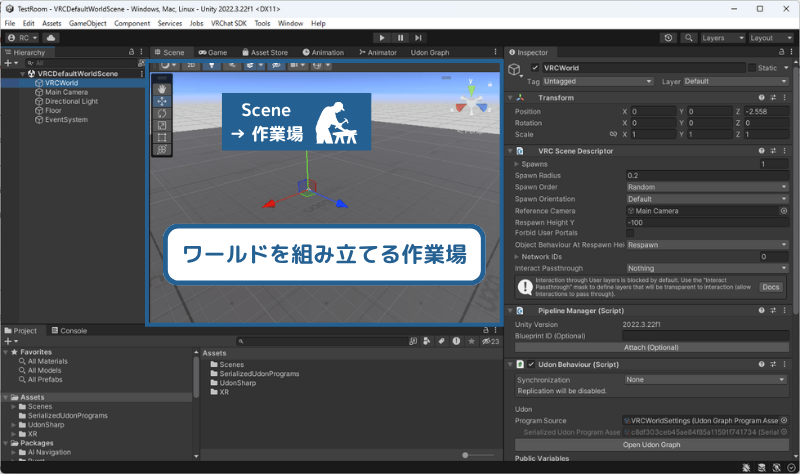Enable Forbid User Portals checkbox
Viewport: 800px width, 474px height.
pyautogui.click(x=630, y=233)
